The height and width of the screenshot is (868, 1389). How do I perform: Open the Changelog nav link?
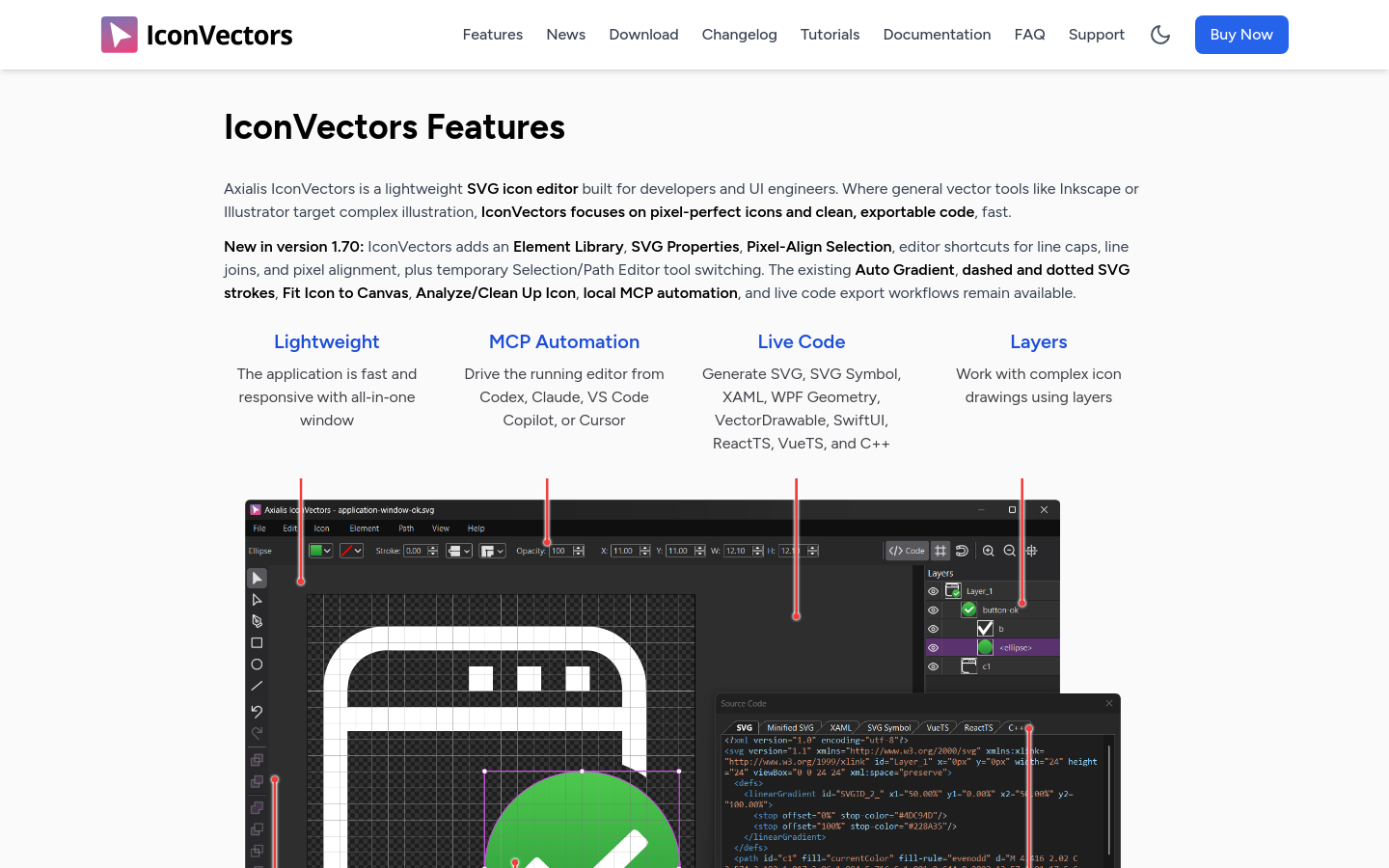tap(740, 35)
